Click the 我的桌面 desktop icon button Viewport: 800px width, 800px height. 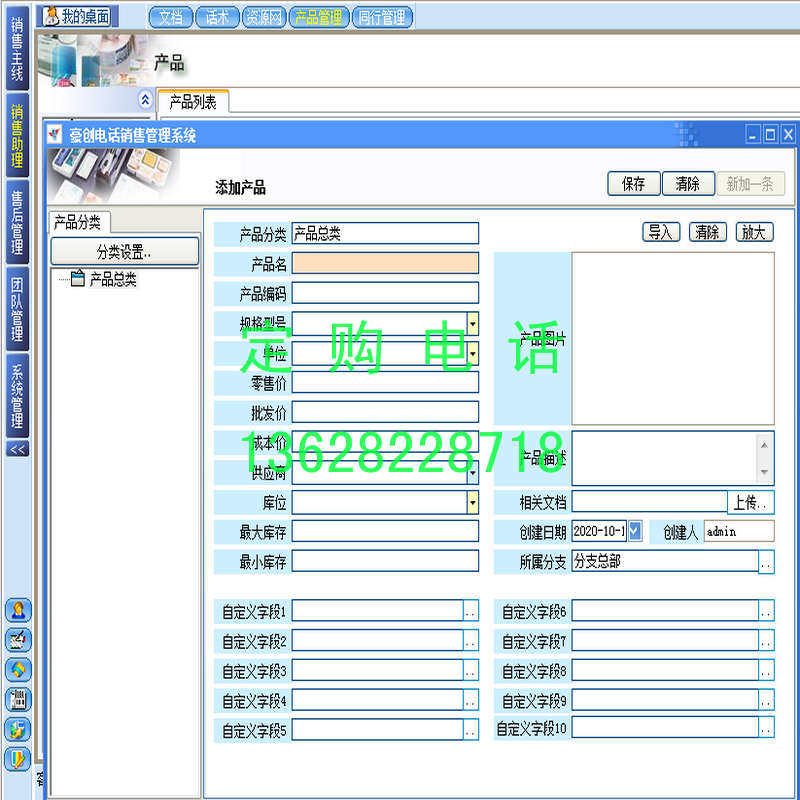point(77,16)
